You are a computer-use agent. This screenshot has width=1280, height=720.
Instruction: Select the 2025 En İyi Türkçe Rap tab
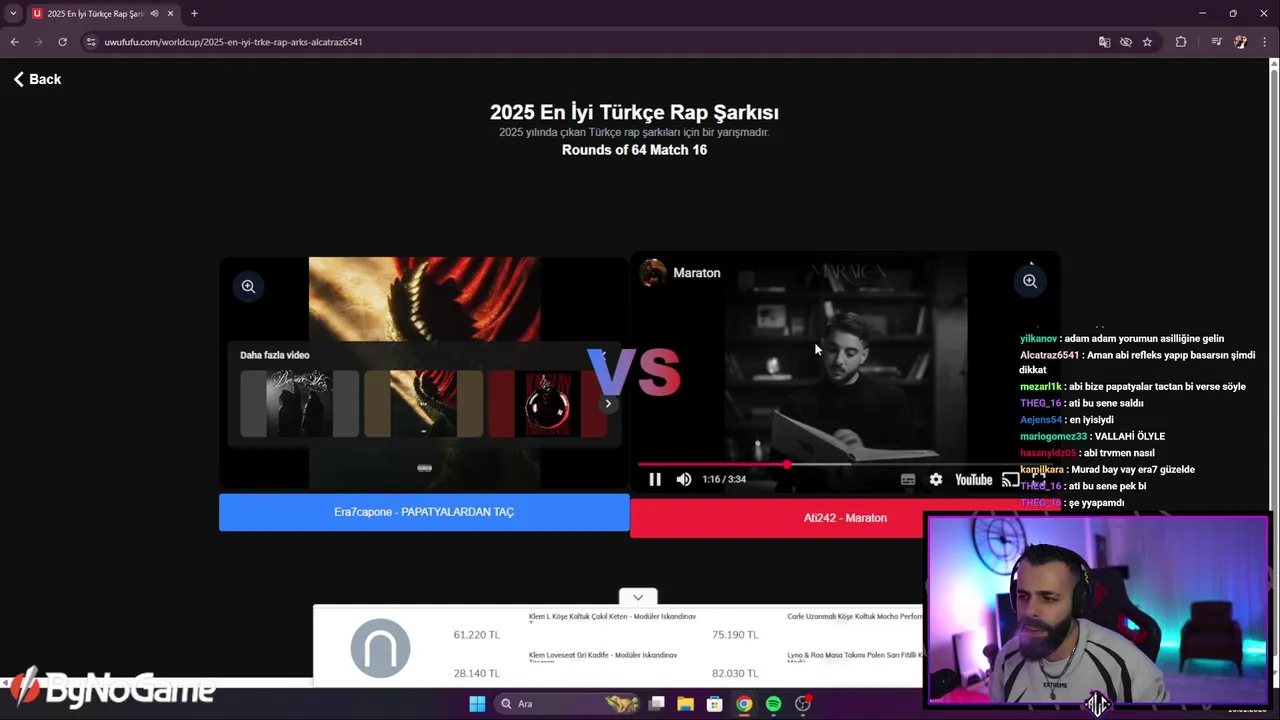pos(95,14)
